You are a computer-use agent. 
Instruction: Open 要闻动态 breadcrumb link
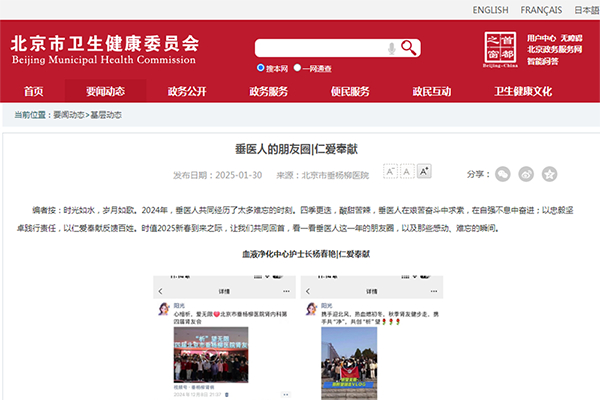click(x=68, y=116)
